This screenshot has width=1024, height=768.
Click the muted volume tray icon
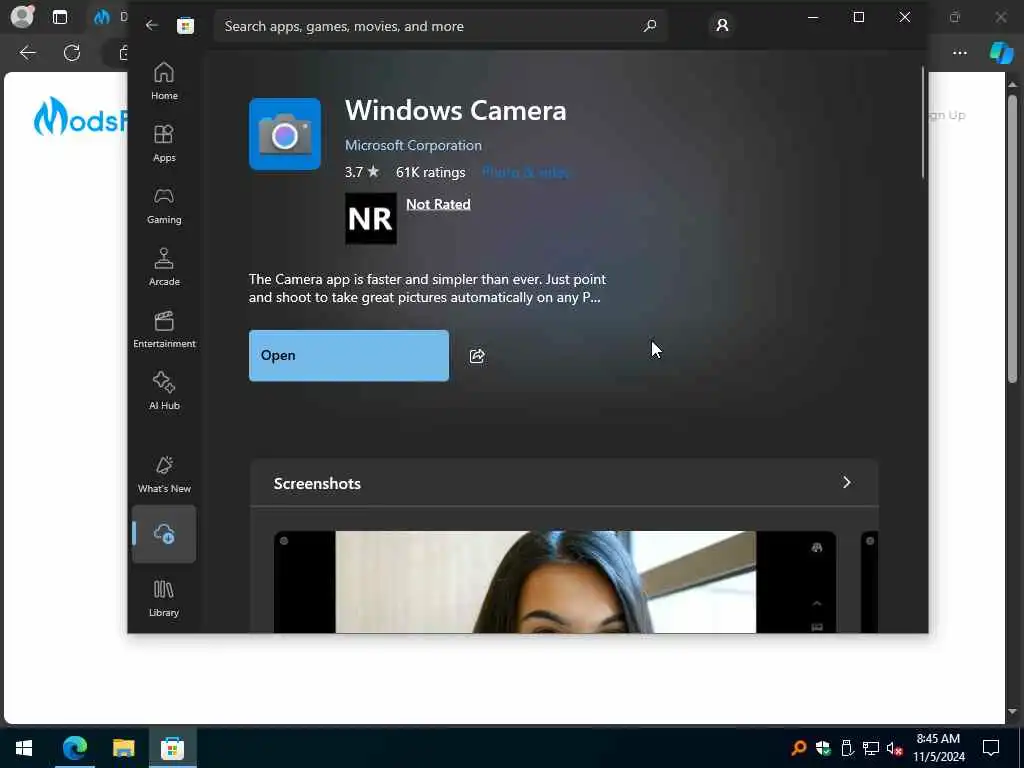894,748
